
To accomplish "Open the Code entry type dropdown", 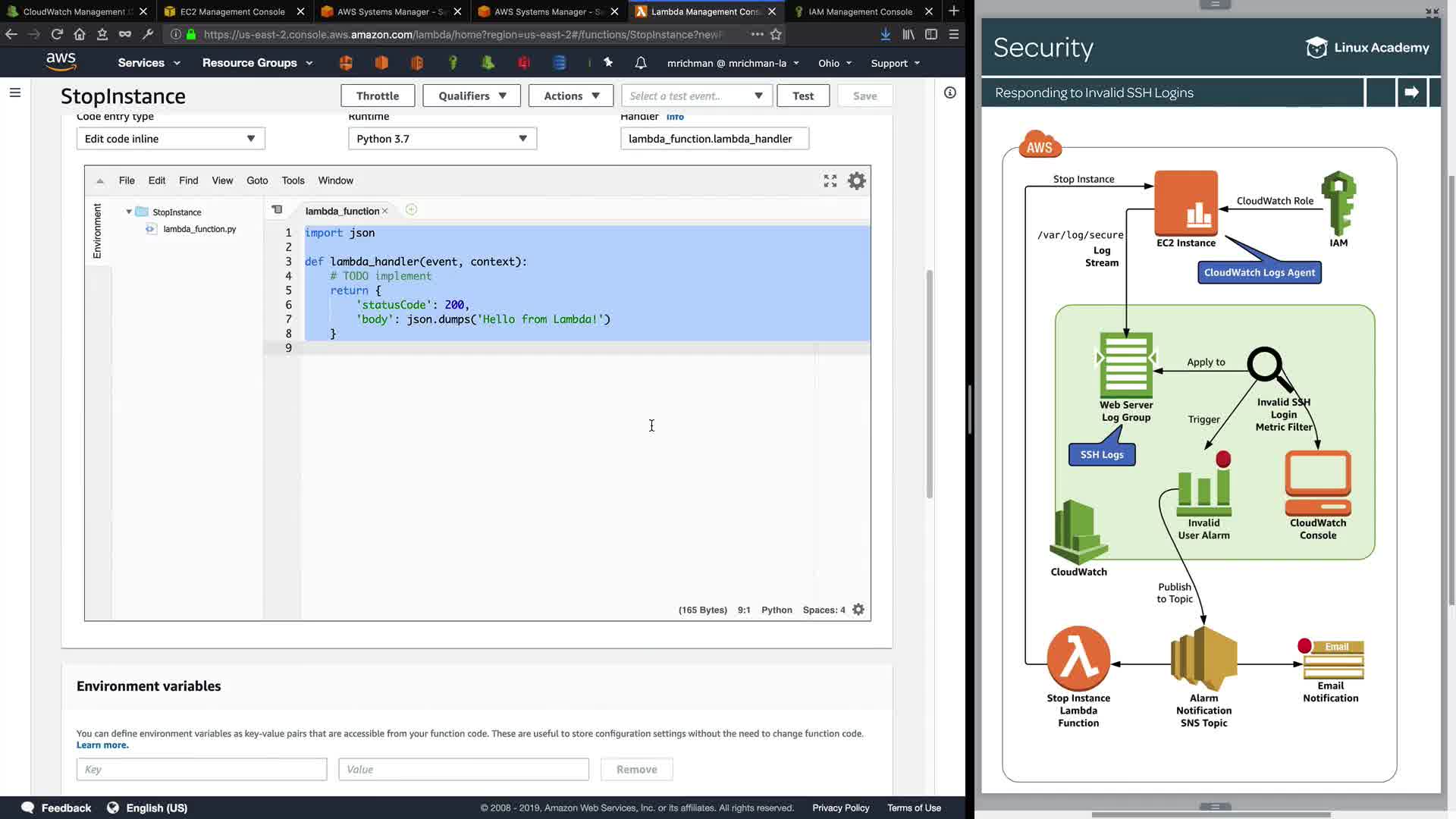I will (x=171, y=139).
